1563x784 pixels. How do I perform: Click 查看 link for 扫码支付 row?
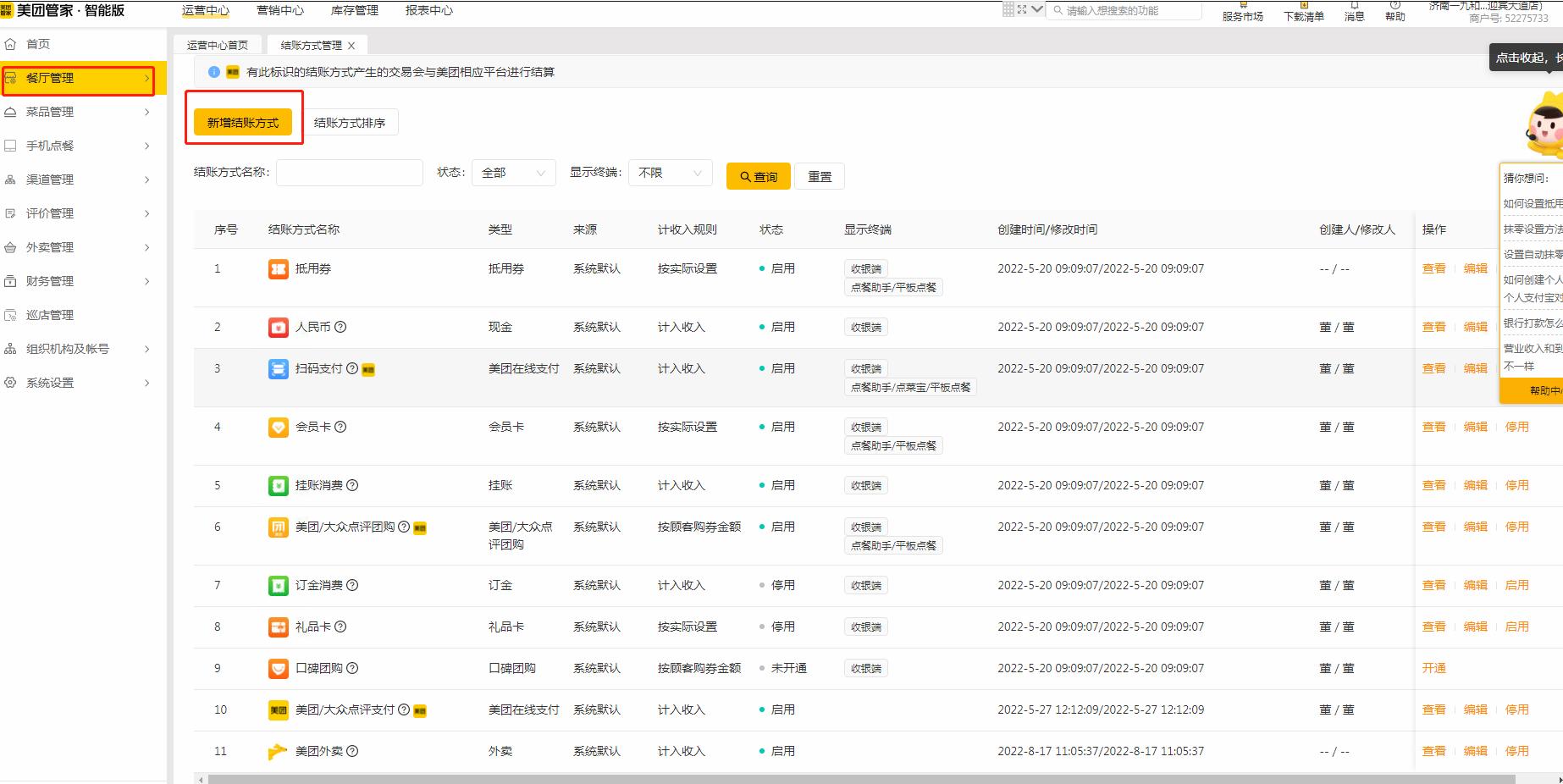tap(1433, 368)
